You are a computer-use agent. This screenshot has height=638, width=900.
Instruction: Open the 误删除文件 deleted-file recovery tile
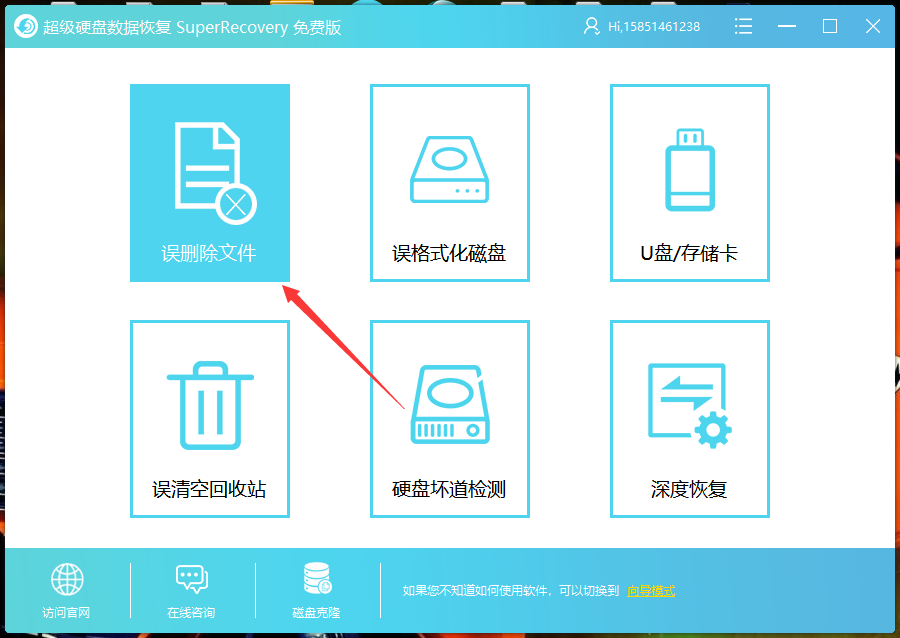(210, 182)
